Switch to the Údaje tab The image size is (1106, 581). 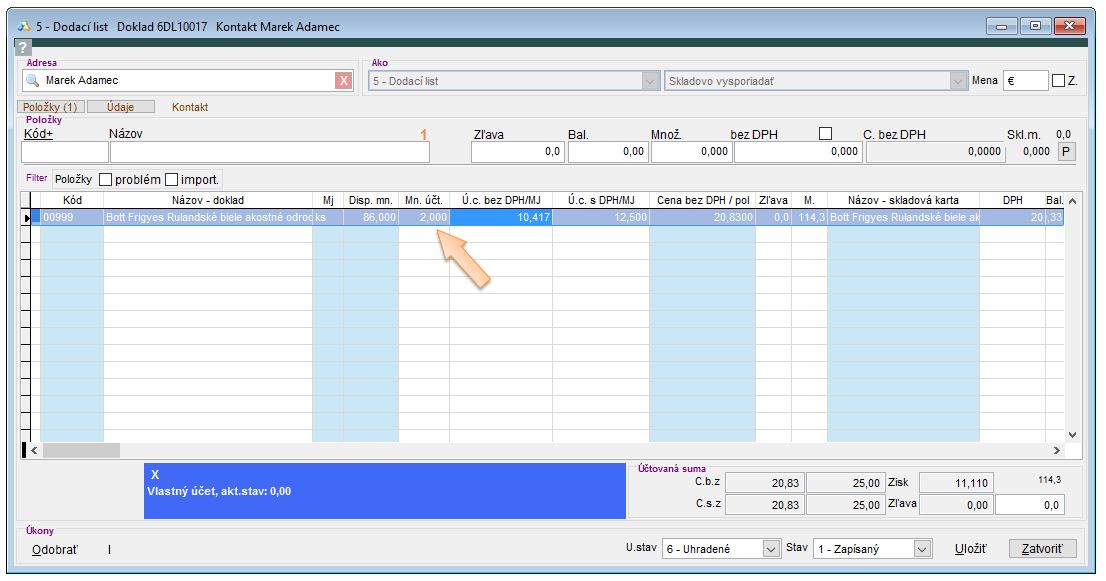(x=121, y=107)
